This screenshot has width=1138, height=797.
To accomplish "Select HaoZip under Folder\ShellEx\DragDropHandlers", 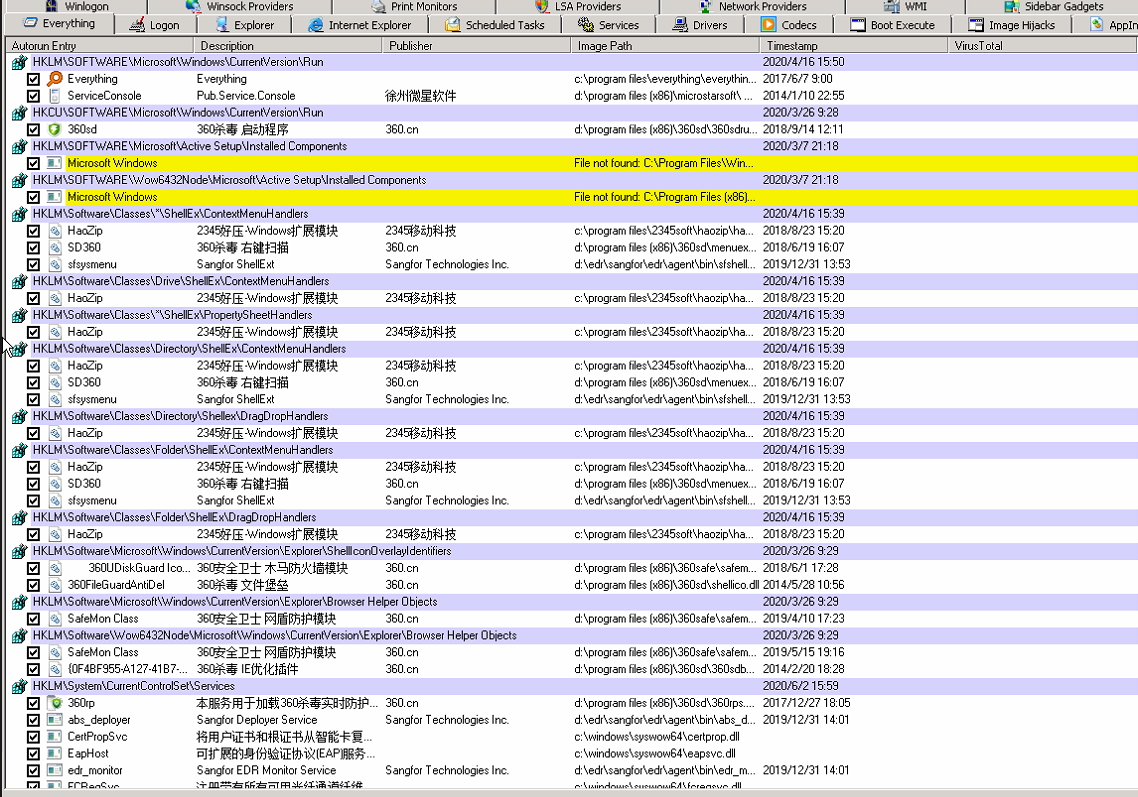I will pyautogui.click(x=85, y=534).
